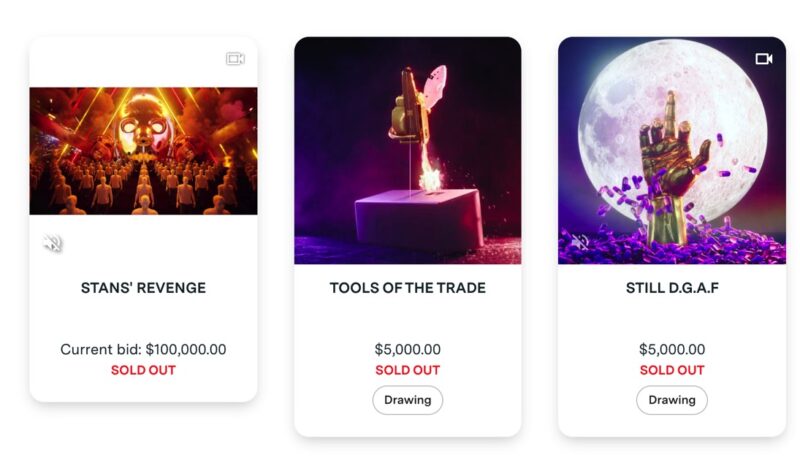Open the Stans' Revenge artwork preview
This screenshot has height=460, width=800.
pos(143,151)
